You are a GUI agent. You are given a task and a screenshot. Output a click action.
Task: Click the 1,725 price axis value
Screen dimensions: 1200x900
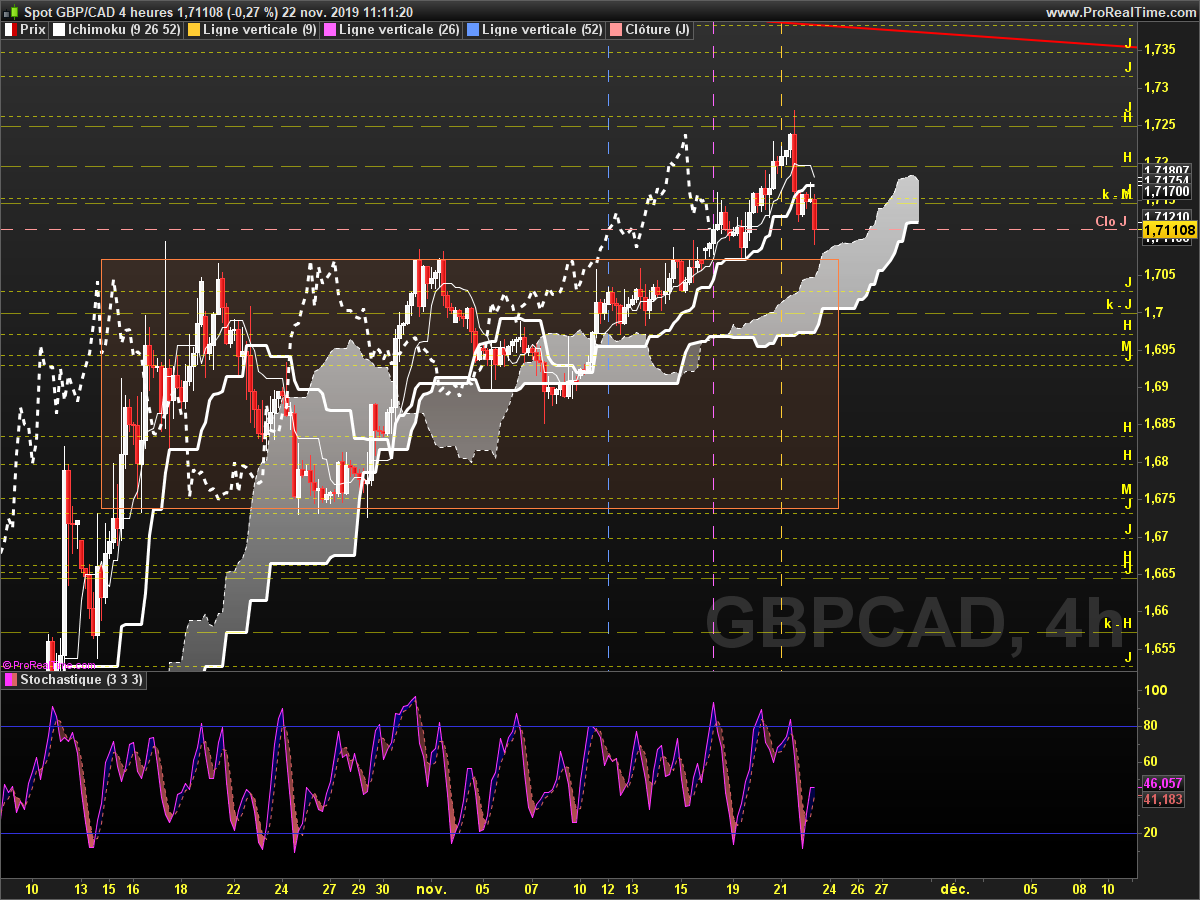pos(1160,124)
